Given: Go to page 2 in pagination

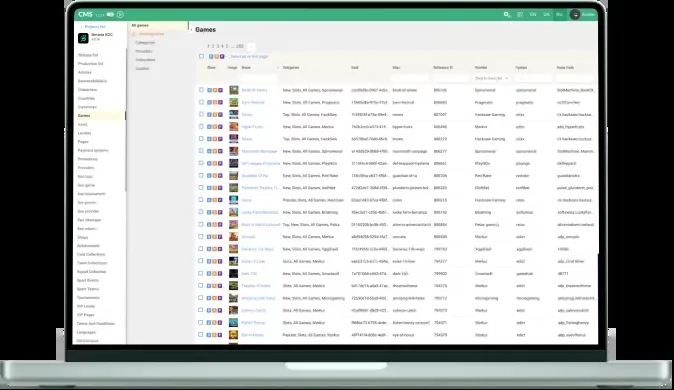Looking at the screenshot, I should [213, 46].
